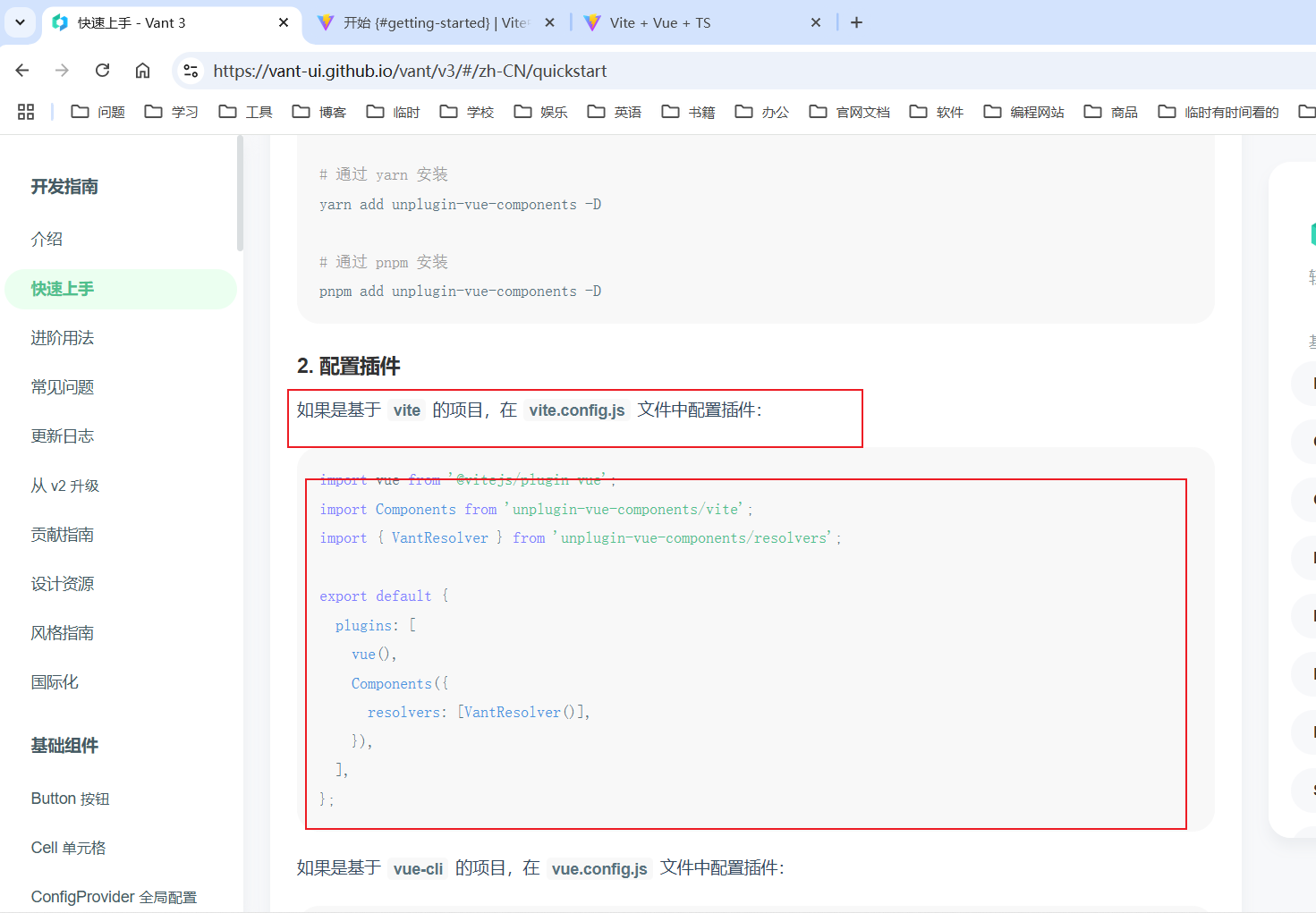Screen dimensions: 1316x913
Task: Go back to previous page
Action: 22,71
